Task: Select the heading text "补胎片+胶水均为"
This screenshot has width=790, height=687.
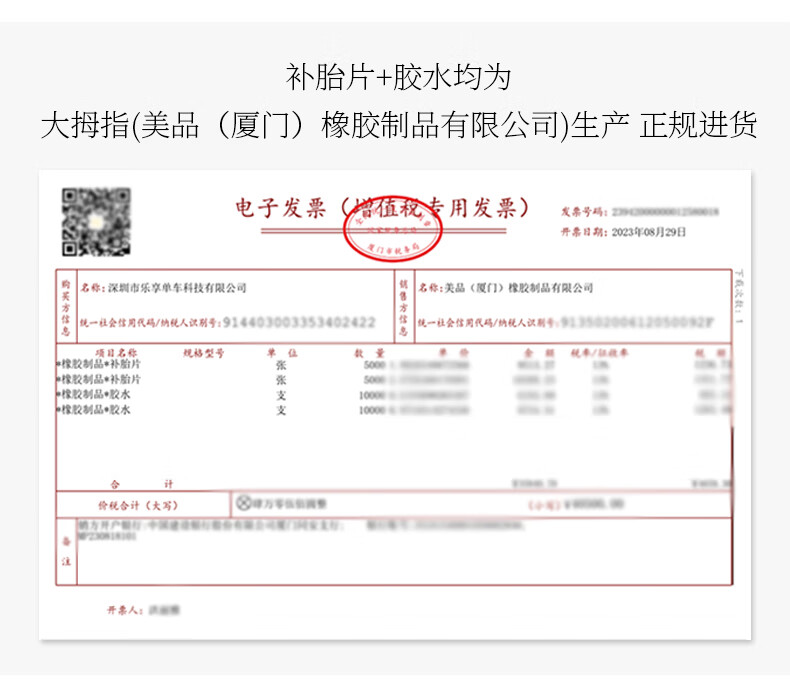Action: 399,77
